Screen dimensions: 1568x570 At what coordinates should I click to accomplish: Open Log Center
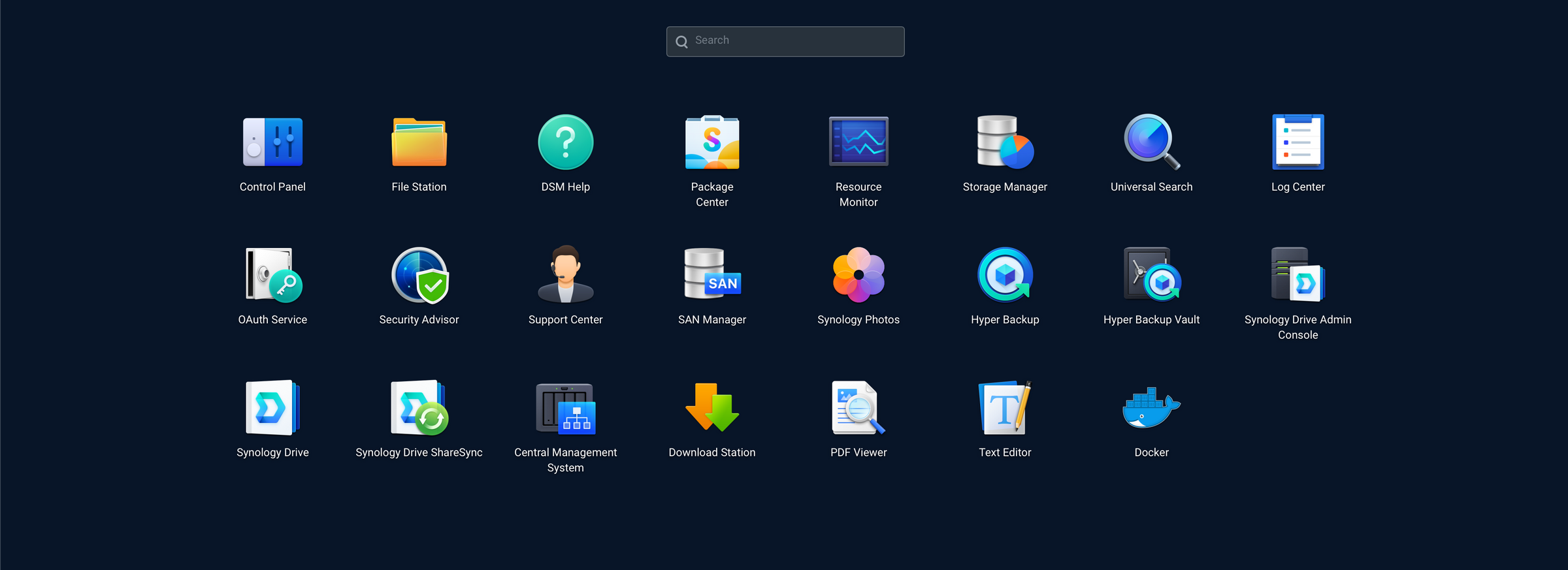coord(1298,142)
